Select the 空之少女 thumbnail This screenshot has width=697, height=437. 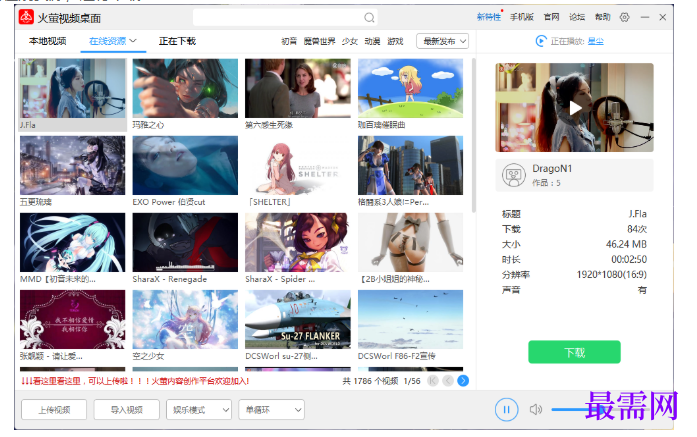[x=185, y=319]
